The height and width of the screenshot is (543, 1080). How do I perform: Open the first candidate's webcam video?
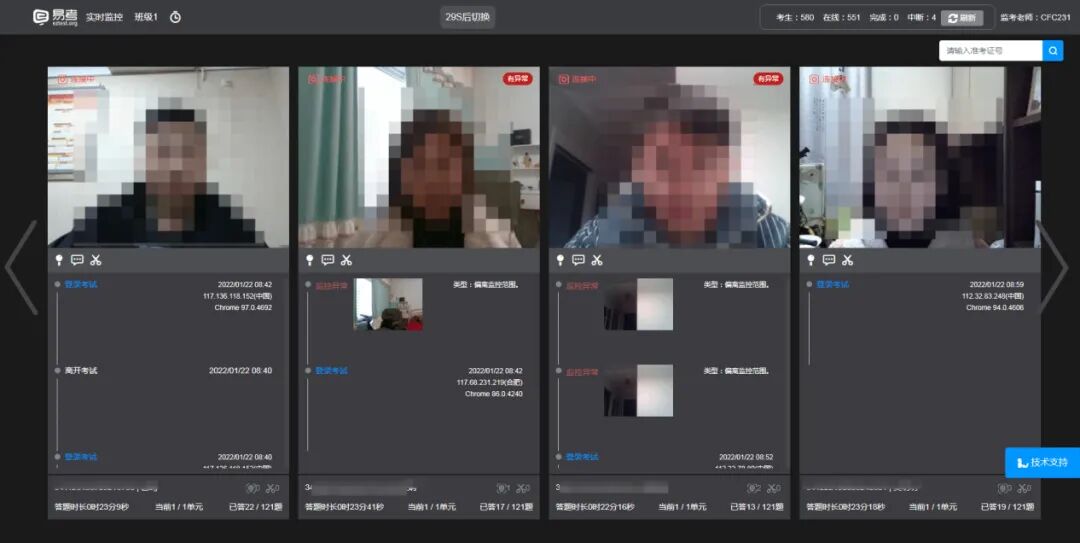point(168,157)
